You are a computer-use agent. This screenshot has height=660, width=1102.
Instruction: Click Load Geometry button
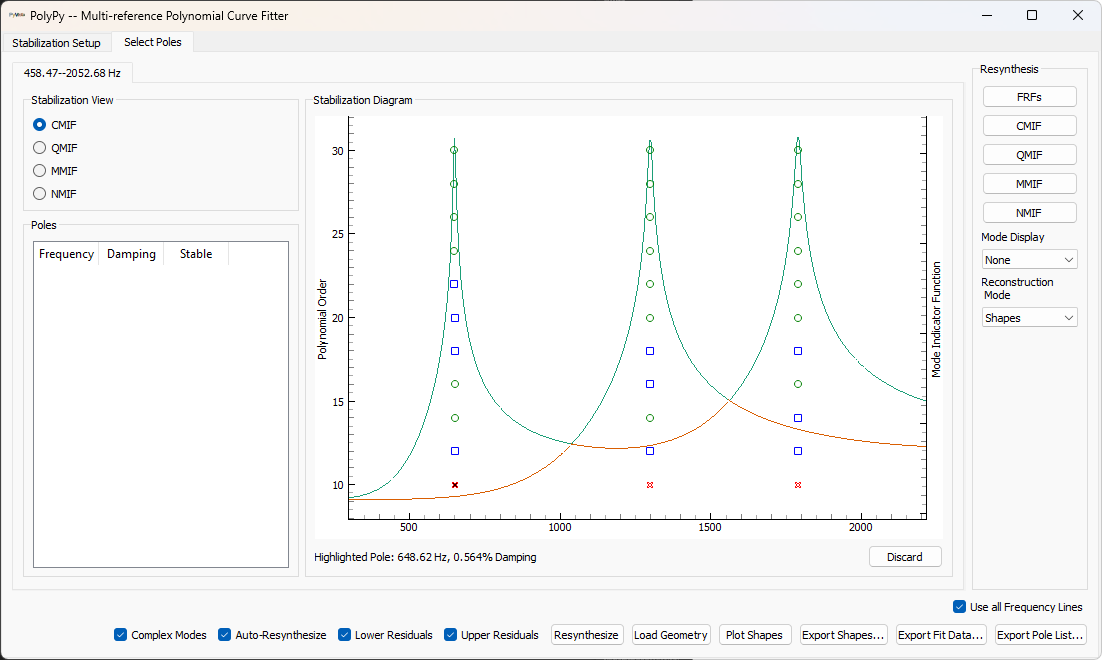click(x=670, y=635)
